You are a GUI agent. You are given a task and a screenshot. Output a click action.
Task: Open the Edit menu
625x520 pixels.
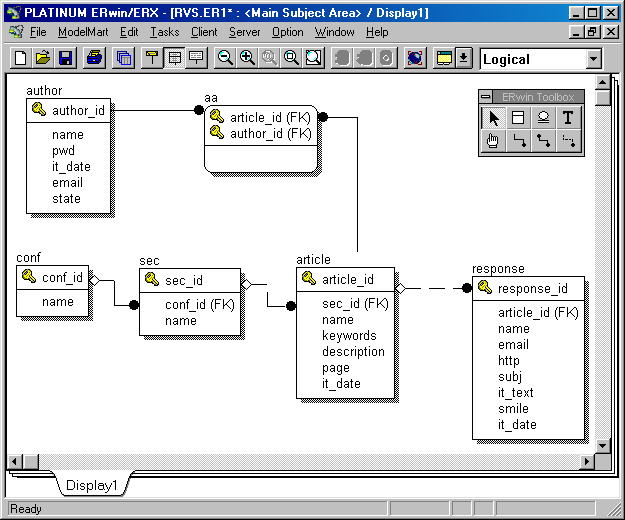coord(129,32)
